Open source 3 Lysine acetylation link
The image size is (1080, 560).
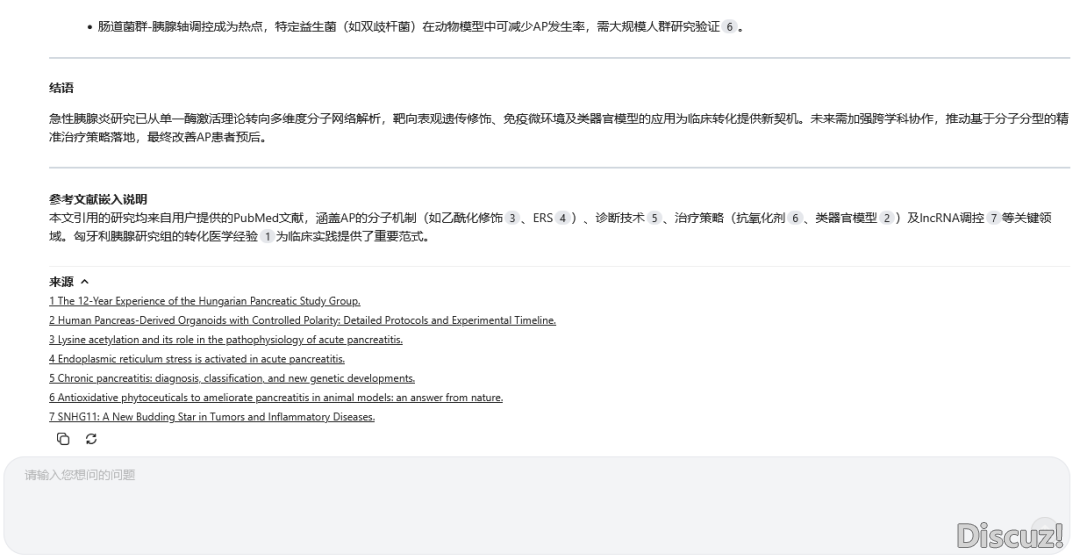point(226,340)
